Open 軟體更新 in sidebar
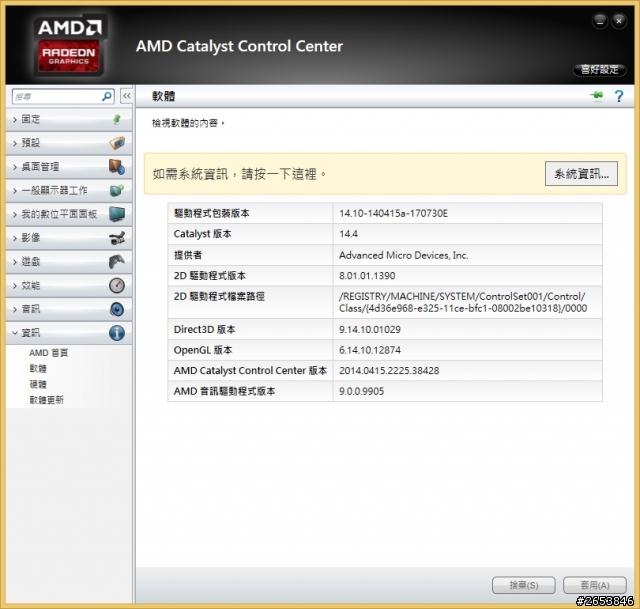Image resolution: width=640 pixels, height=609 pixels. [x=47, y=400]
